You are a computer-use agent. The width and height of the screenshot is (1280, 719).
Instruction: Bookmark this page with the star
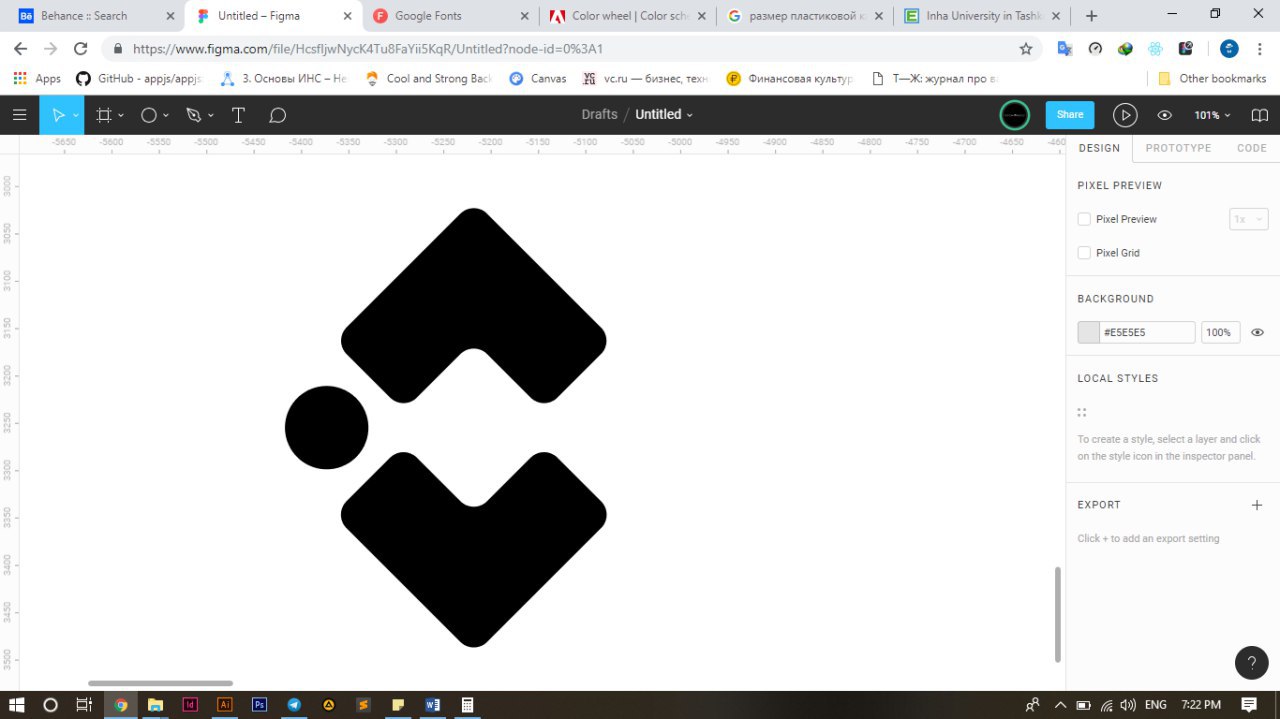[x=1025, y=49]
